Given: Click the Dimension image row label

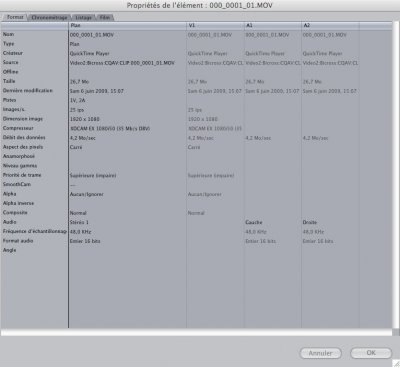Looking at the screenshot, I should click(23, 118).
